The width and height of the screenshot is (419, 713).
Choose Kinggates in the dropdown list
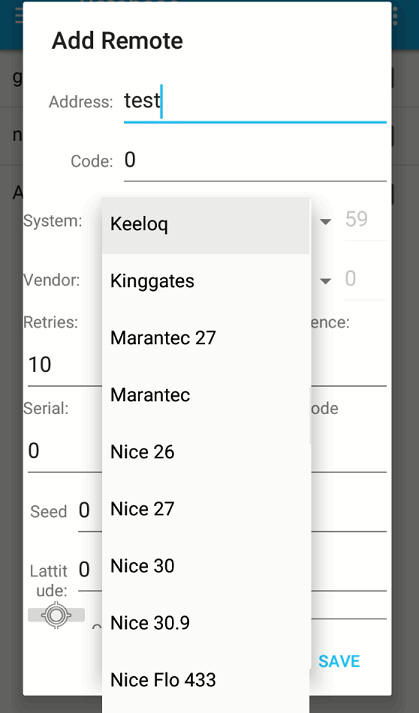[x=206, y=281]
